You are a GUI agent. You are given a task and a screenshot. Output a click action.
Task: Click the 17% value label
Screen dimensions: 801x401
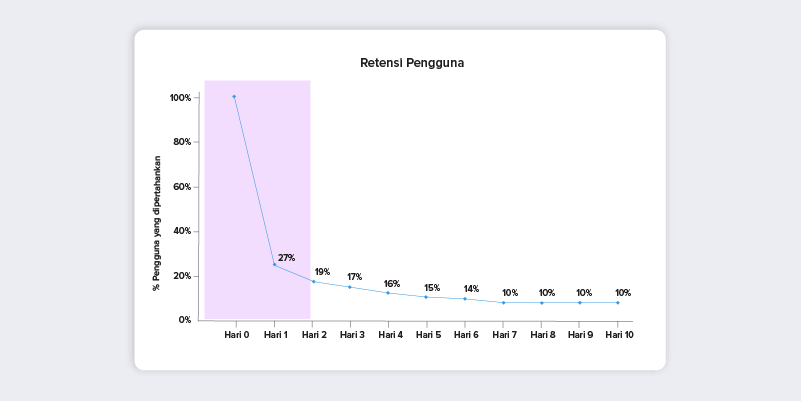coord(355,277)
